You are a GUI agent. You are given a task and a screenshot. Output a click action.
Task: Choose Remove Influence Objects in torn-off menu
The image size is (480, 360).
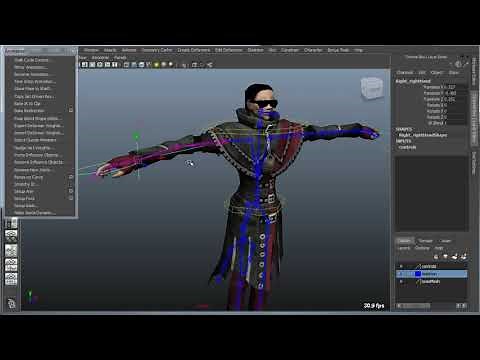pyautogui.click(x=39, y=162)
